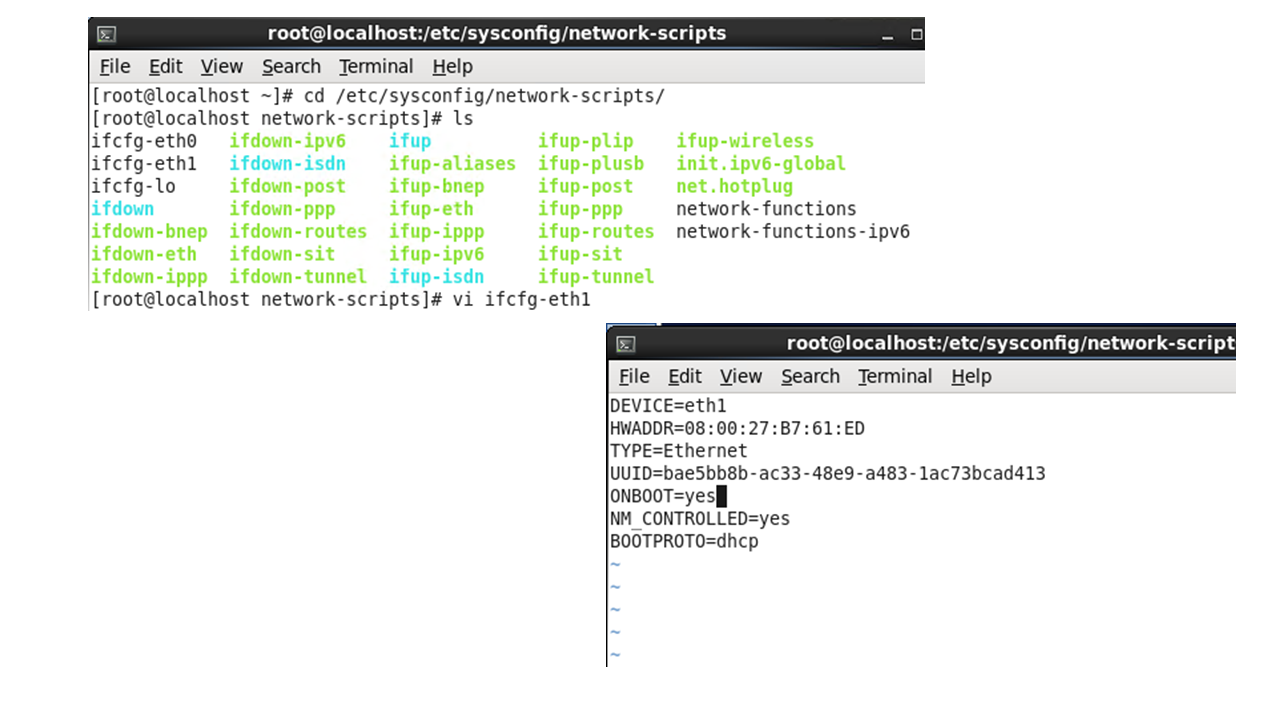Open the View menu in the lower vi window
Viewport: 1280px width, 720px height.
click(x=741, y=377)
